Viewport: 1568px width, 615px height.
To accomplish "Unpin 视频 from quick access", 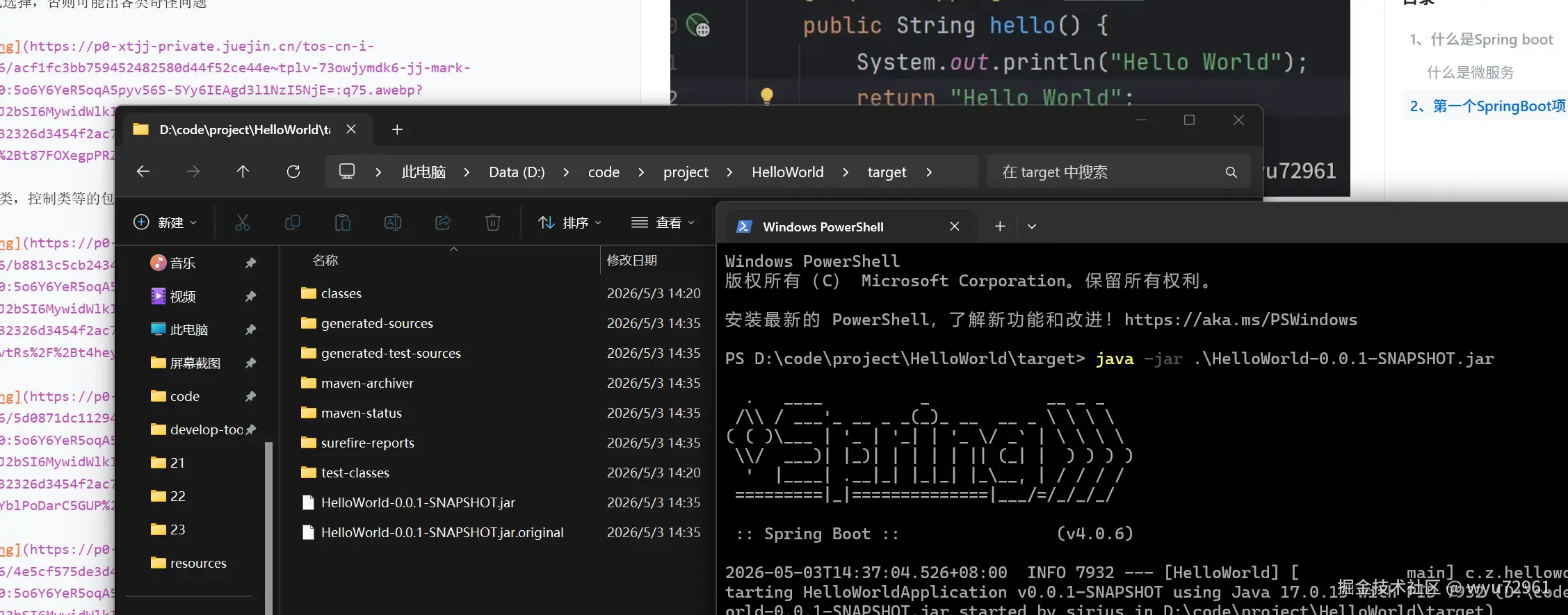I will pos(250,296).
